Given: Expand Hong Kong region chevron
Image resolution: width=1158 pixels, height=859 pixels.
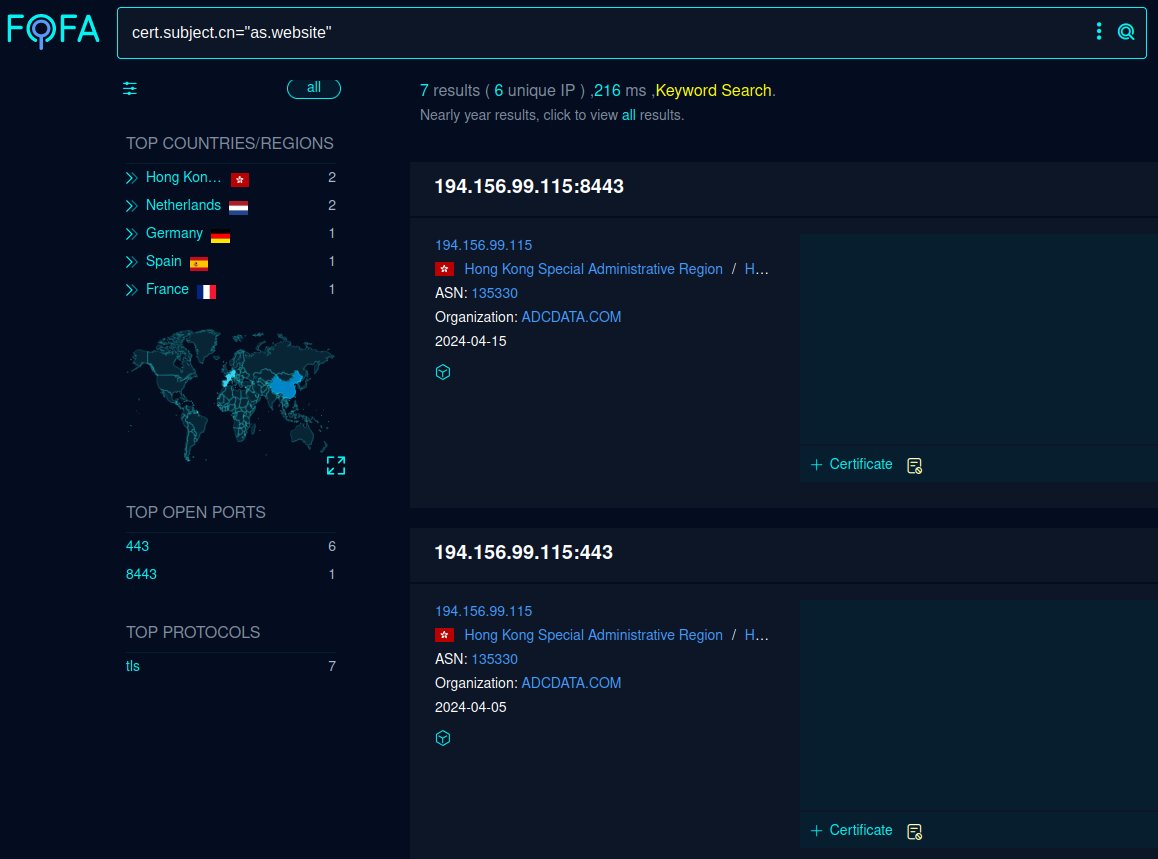Looking at the screenshot, I should 131,178.
